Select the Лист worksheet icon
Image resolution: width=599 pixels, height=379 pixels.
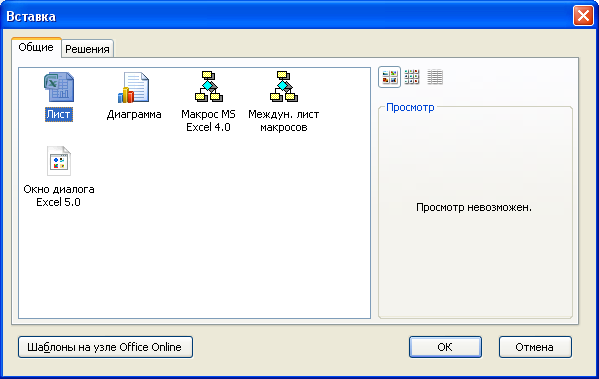pyautogui.click(x=59, y=87)
